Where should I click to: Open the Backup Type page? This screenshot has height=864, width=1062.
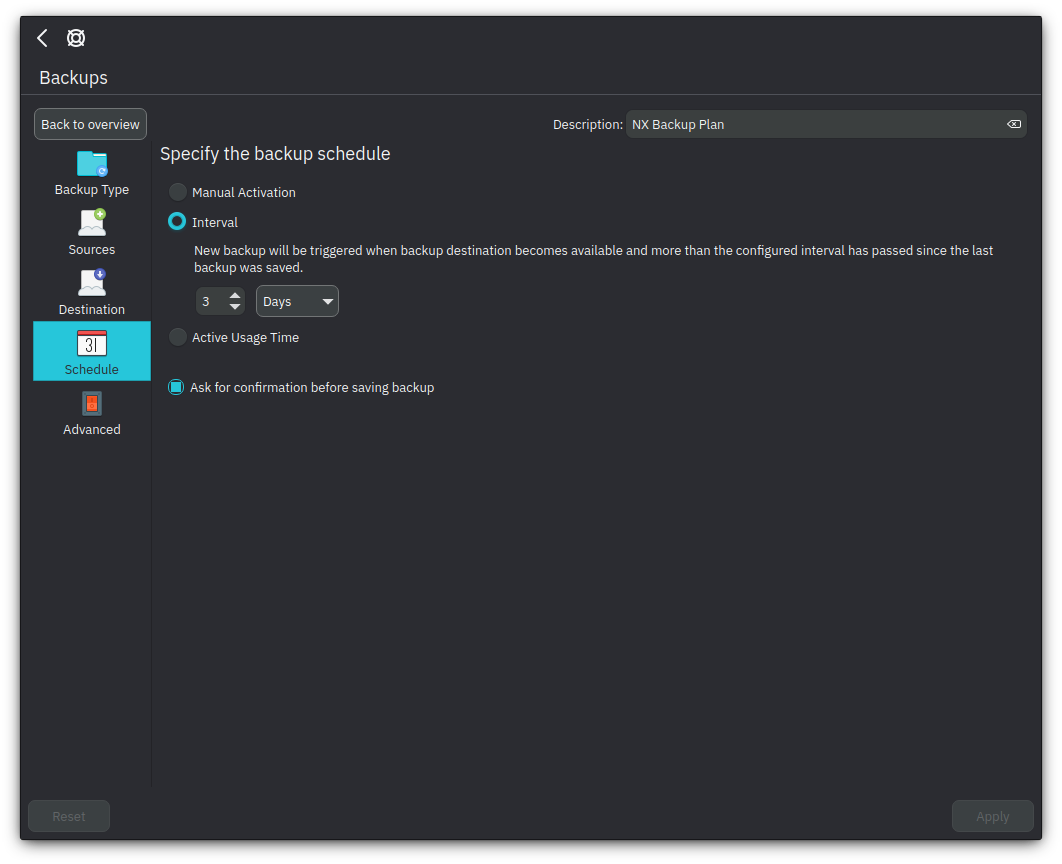[x=92, y=173]
